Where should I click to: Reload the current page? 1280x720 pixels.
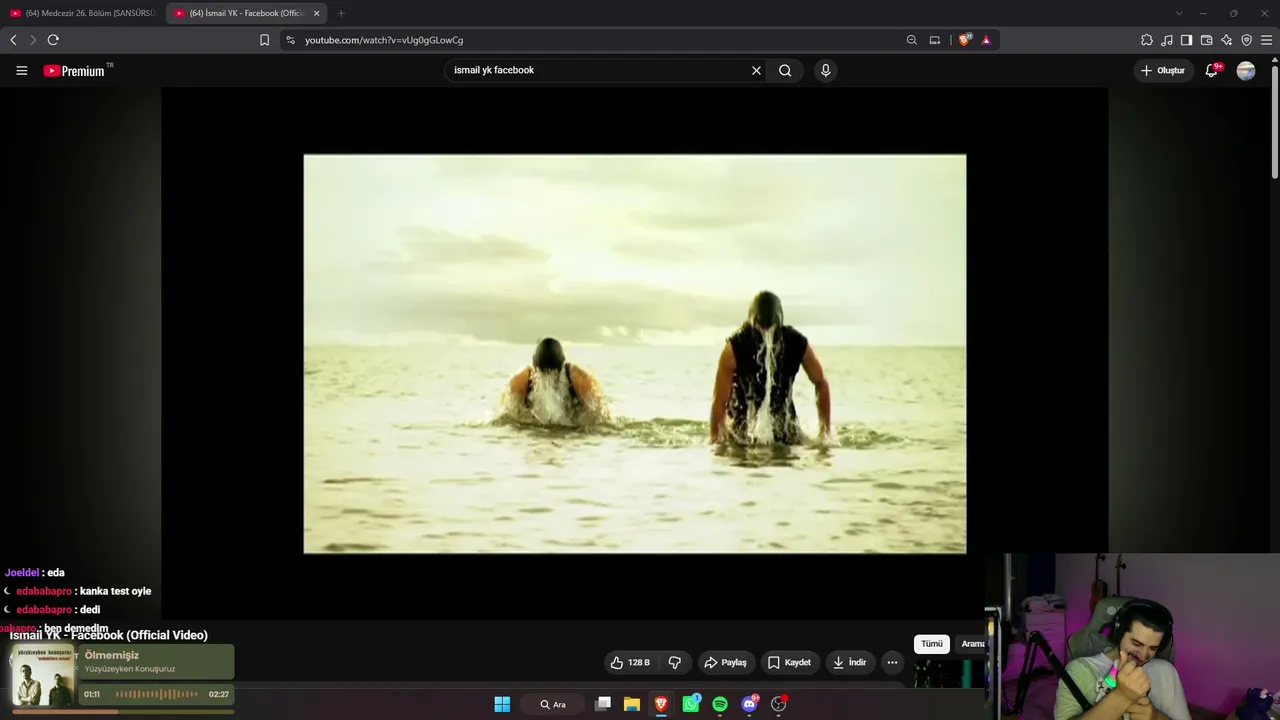click(53, 40)
